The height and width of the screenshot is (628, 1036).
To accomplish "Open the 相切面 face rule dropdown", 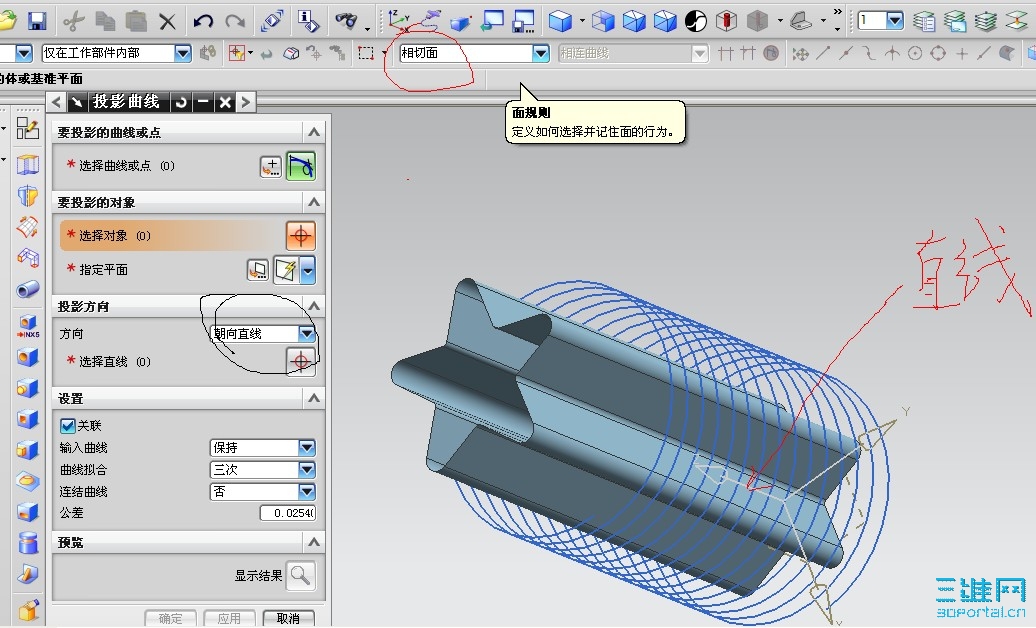I will pos(540,53).
